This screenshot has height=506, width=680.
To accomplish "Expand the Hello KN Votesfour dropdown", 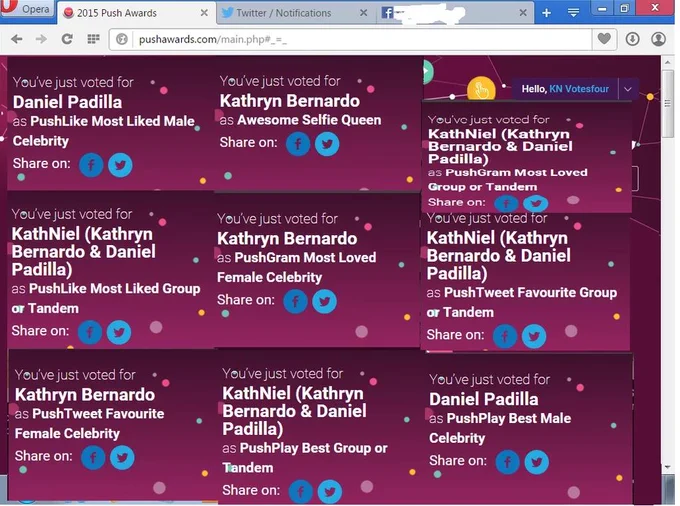I will point(628,89).
